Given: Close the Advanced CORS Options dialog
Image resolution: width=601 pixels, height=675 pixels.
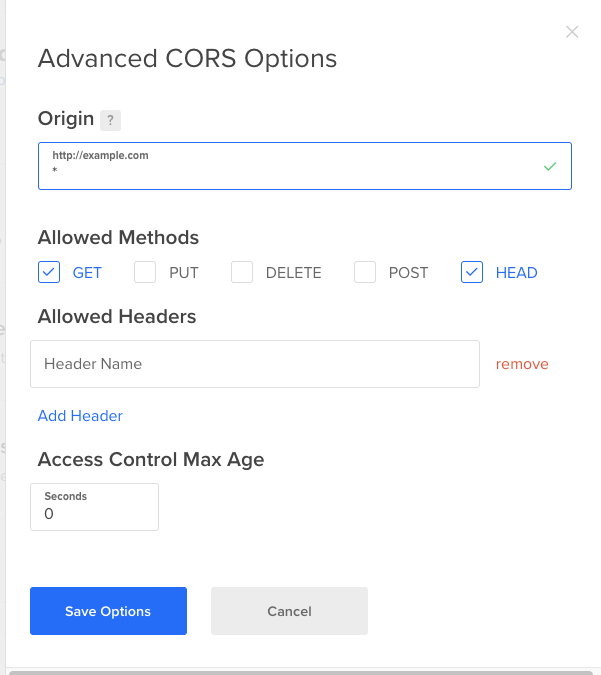Looking at the screenshot, I should pos(572,32).
